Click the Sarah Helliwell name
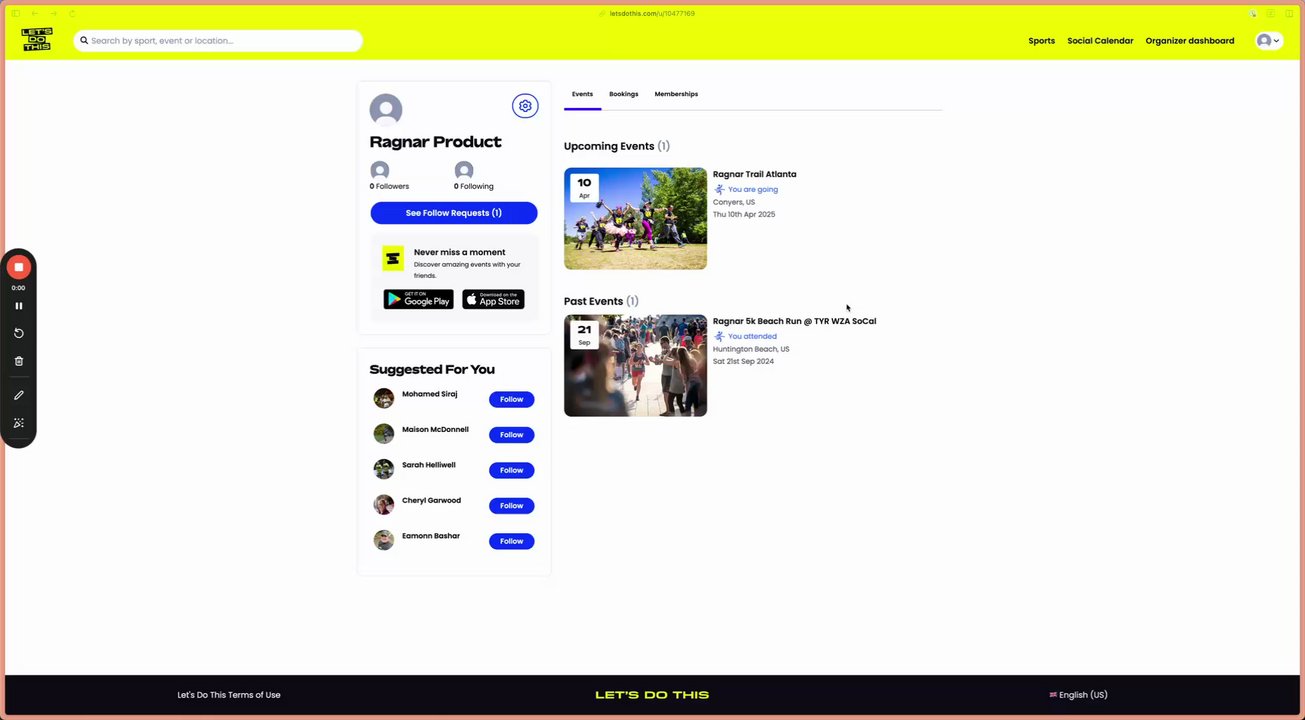The image size is (1305, 720). [429, 465]
